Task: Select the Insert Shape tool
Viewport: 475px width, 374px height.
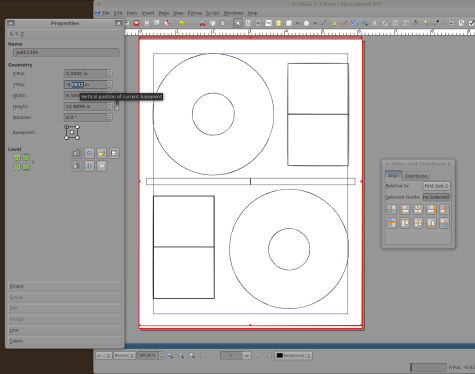Action: click(289, 23)
